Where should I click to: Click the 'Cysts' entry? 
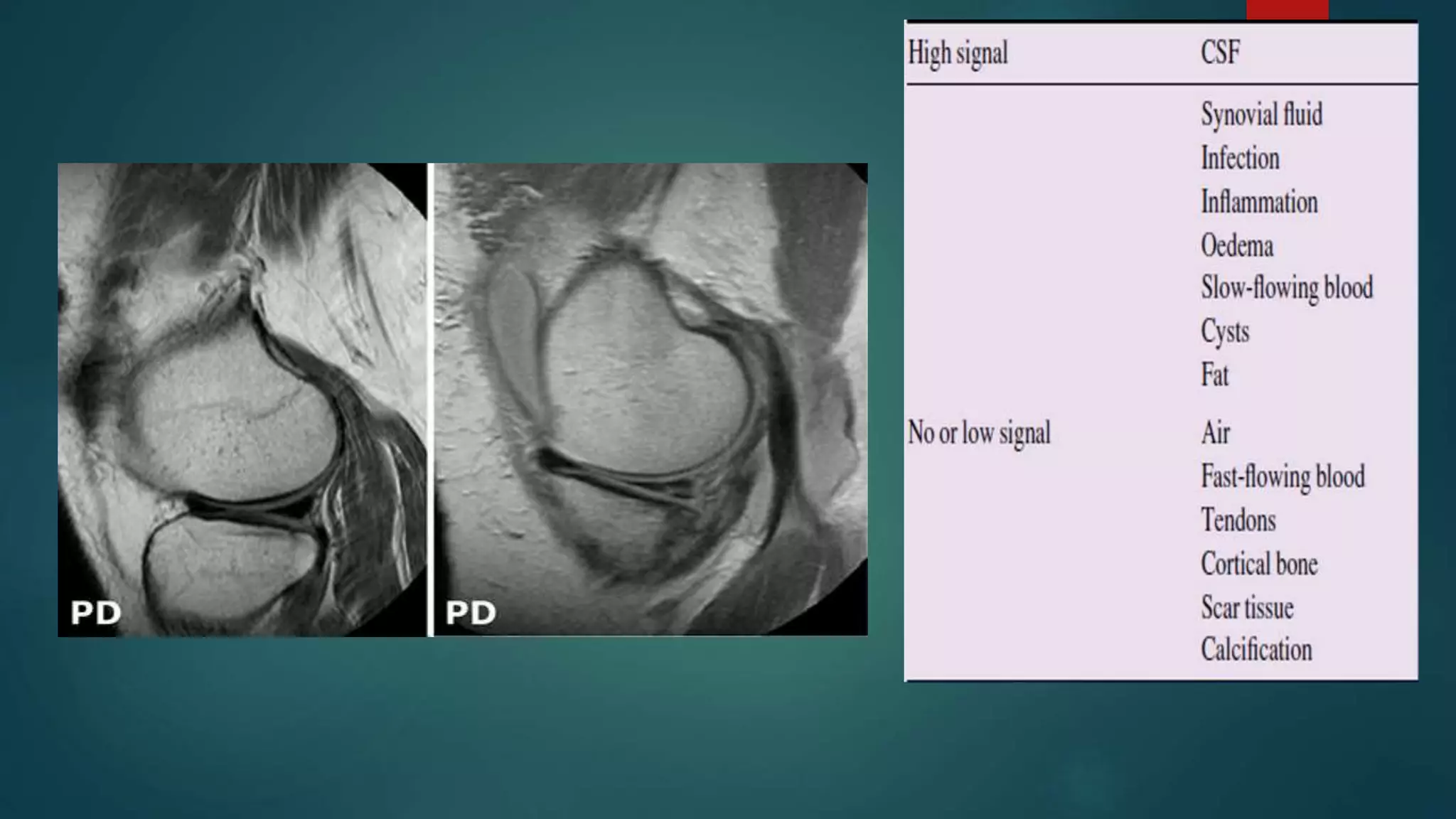tap(1225, 331)
